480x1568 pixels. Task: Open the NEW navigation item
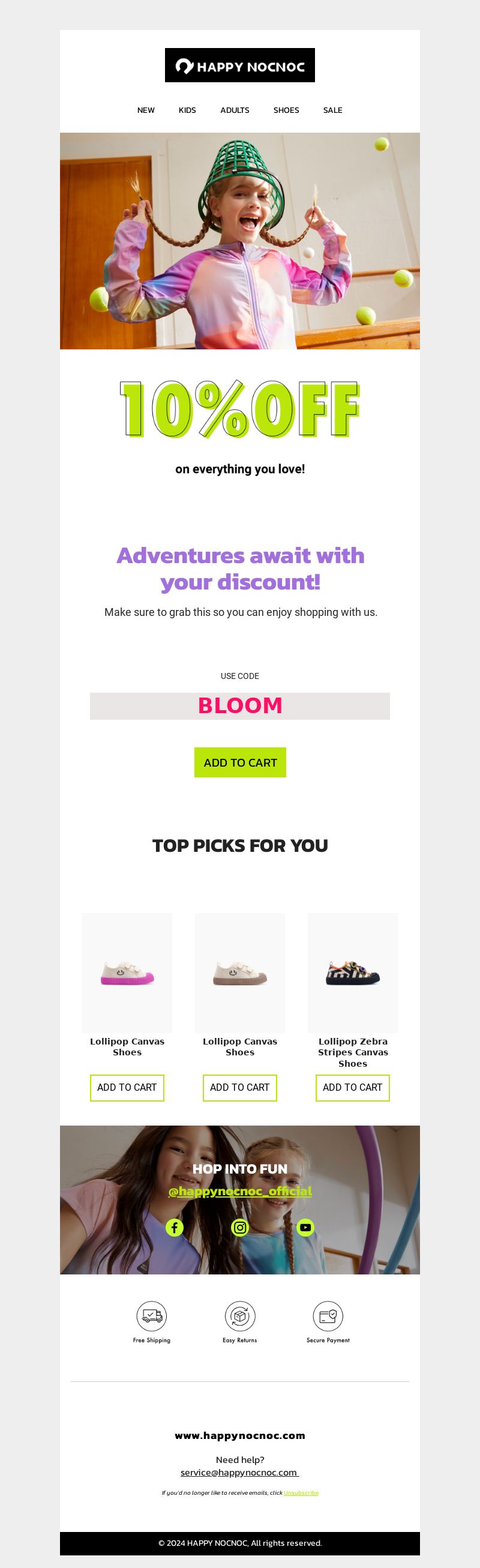click(x=146, y=110)
